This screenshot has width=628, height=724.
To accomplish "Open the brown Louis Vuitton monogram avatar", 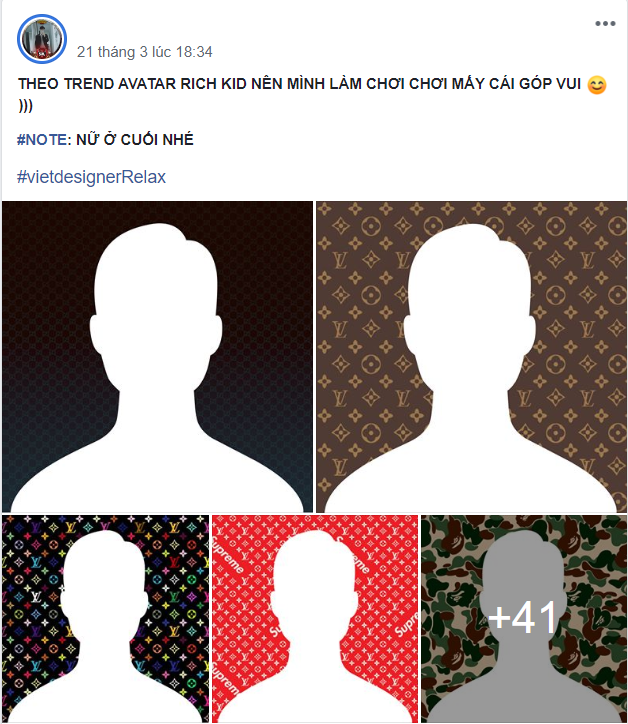I will pyautogui.click(x=471, y=356).
